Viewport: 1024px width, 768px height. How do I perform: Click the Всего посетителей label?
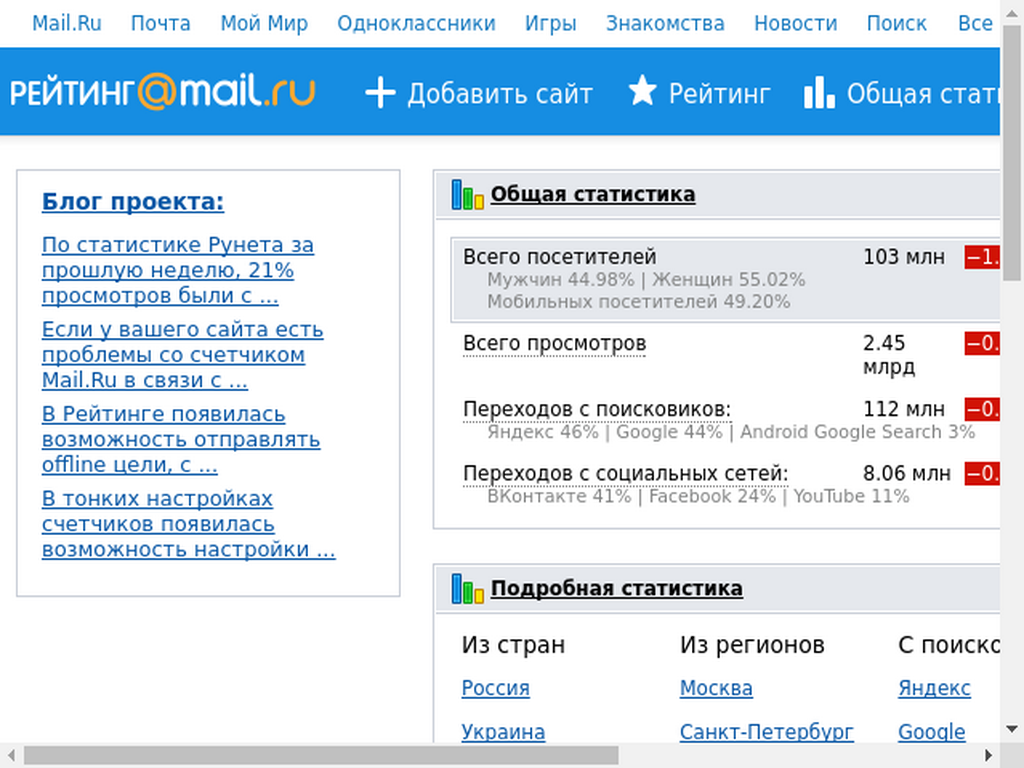coord(559,257)
